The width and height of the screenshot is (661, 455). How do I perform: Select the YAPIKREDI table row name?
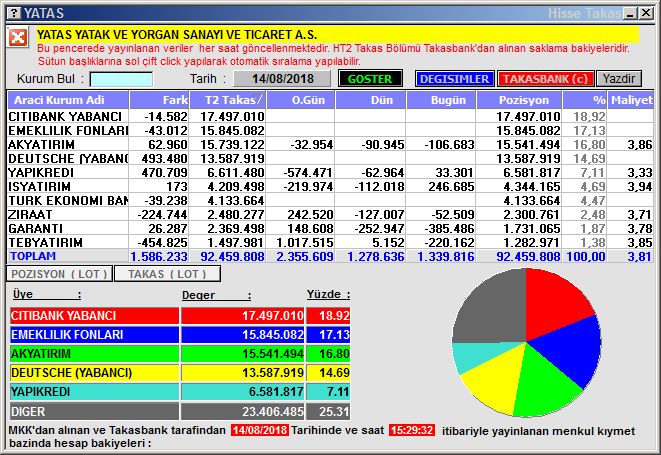point(41,172)
